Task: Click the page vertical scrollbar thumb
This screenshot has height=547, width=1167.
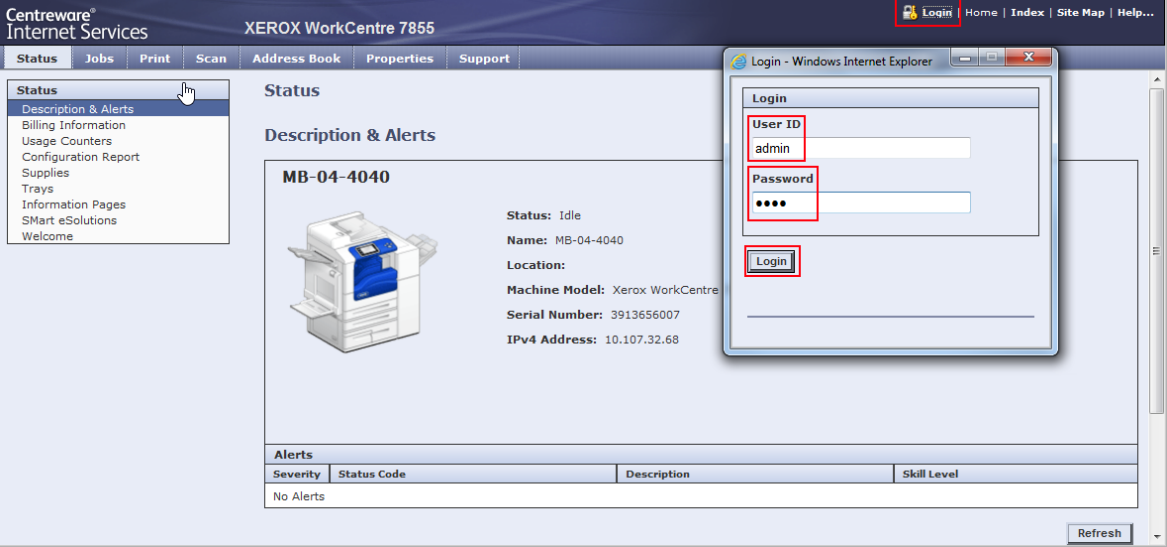Action: (1157, 251)
